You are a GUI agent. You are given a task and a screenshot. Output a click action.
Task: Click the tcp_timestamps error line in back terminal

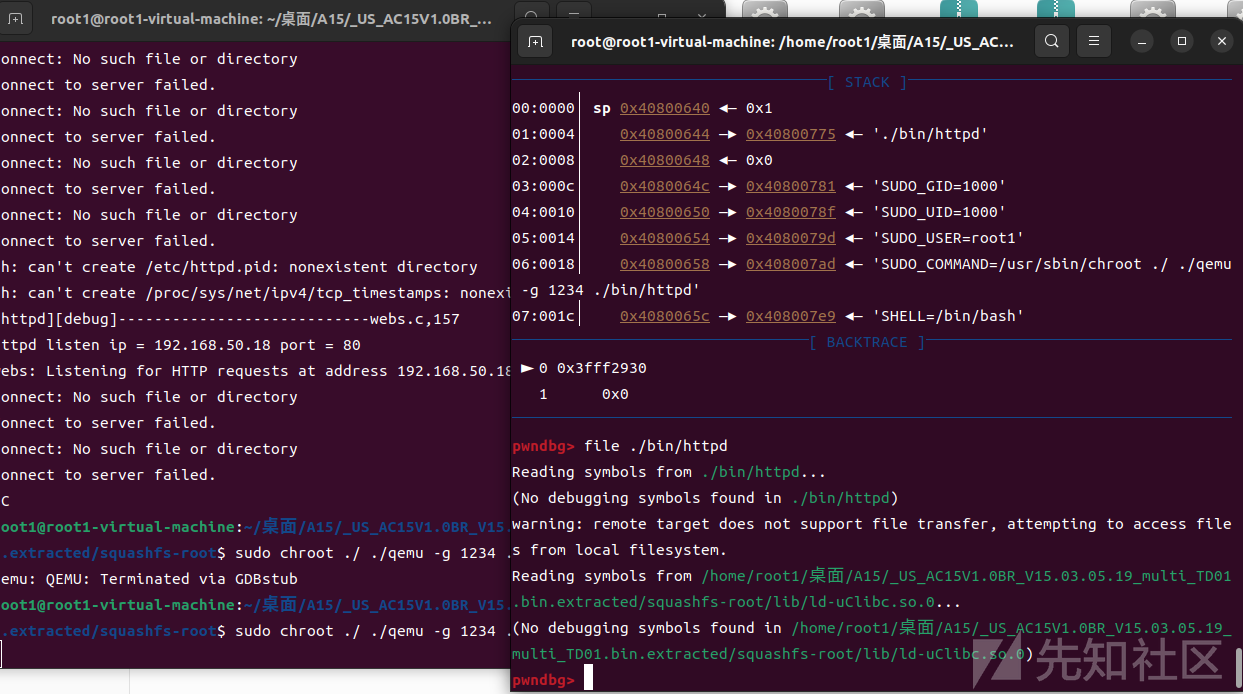[256, 292]
